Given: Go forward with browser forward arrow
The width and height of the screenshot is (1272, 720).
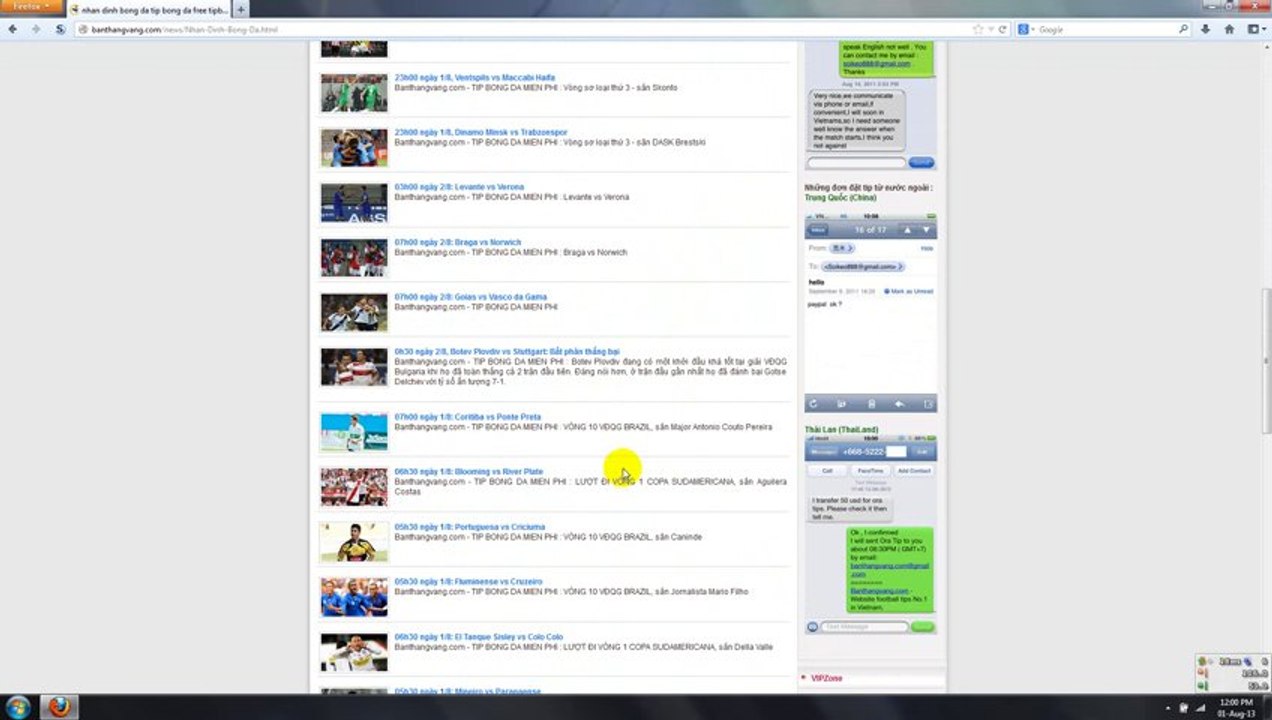Looking at the screenshot, I should 37,29.
